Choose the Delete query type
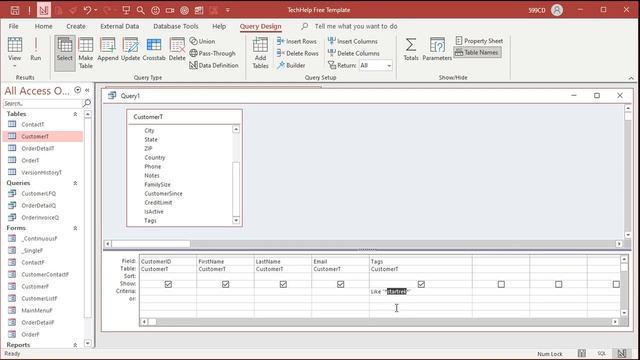640x360 pixels. (x=177, y=50)
